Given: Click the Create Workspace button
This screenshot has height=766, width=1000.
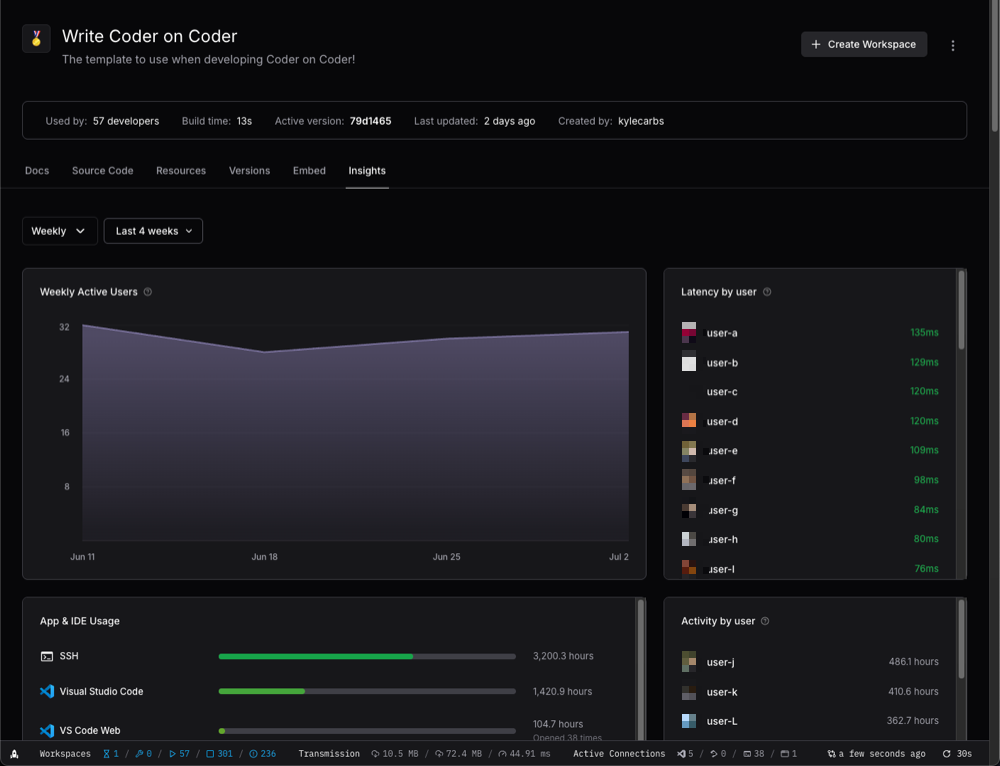Looking at the screenshot, I should click(x=863, y=44).
